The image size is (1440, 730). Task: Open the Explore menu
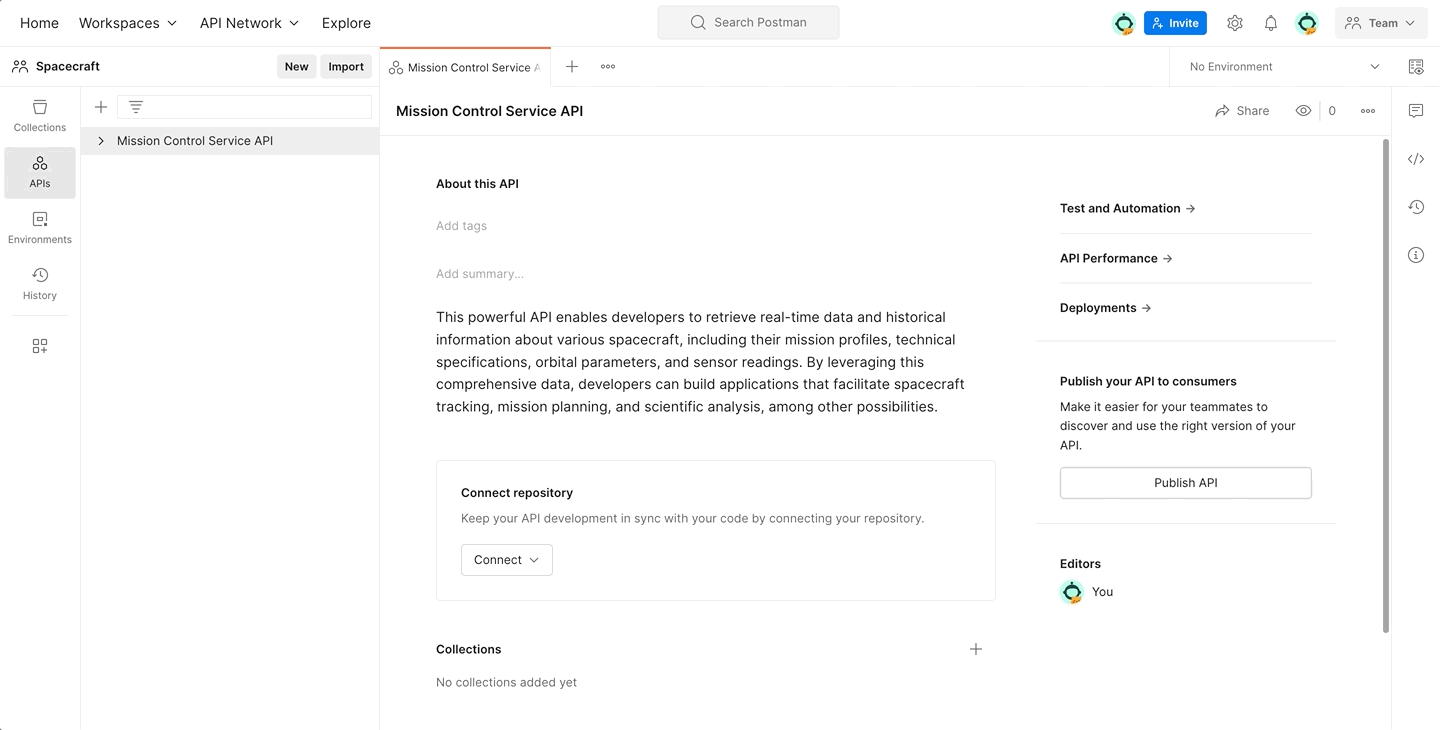tap(346, 22)
